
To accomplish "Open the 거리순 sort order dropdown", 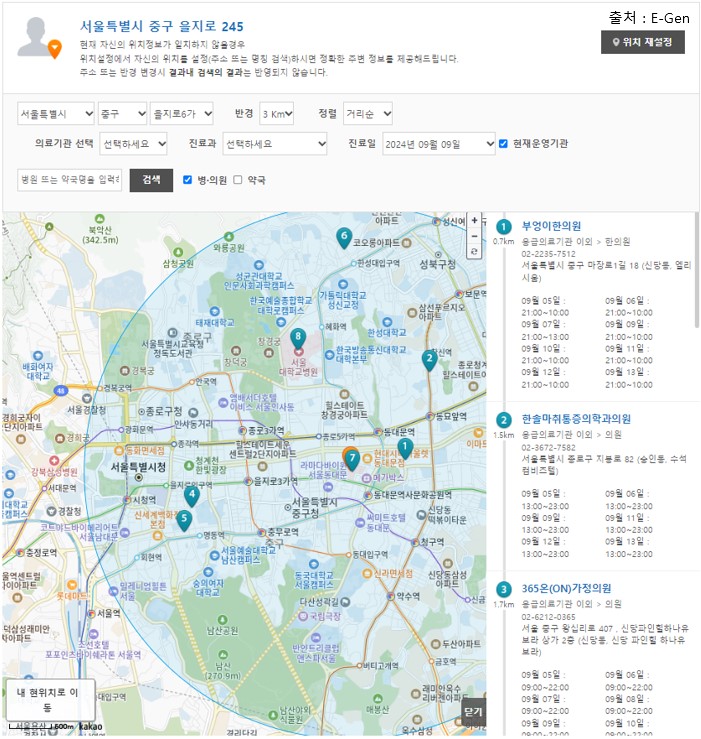I will 367,114.
